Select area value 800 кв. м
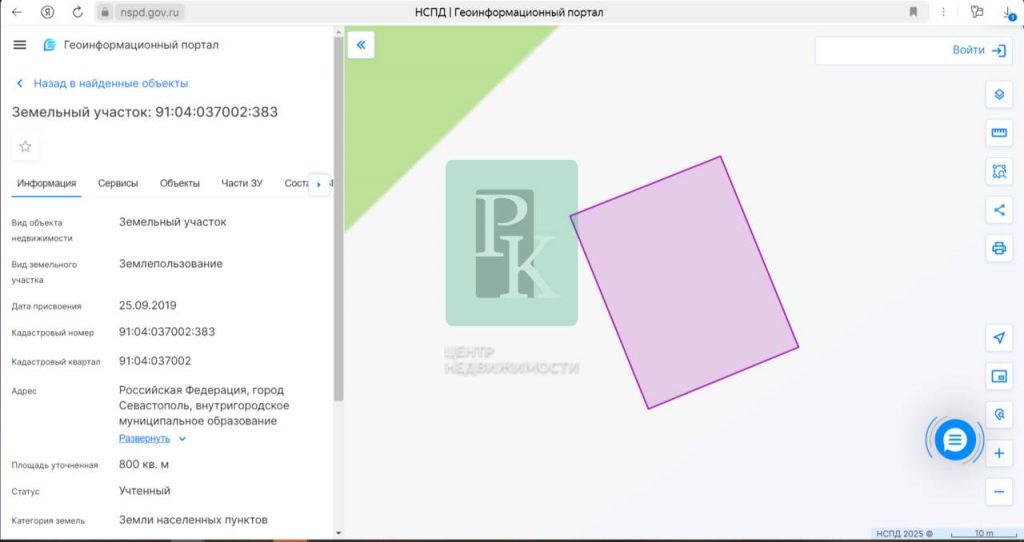 pyautogui.click(x=144, y=464)
